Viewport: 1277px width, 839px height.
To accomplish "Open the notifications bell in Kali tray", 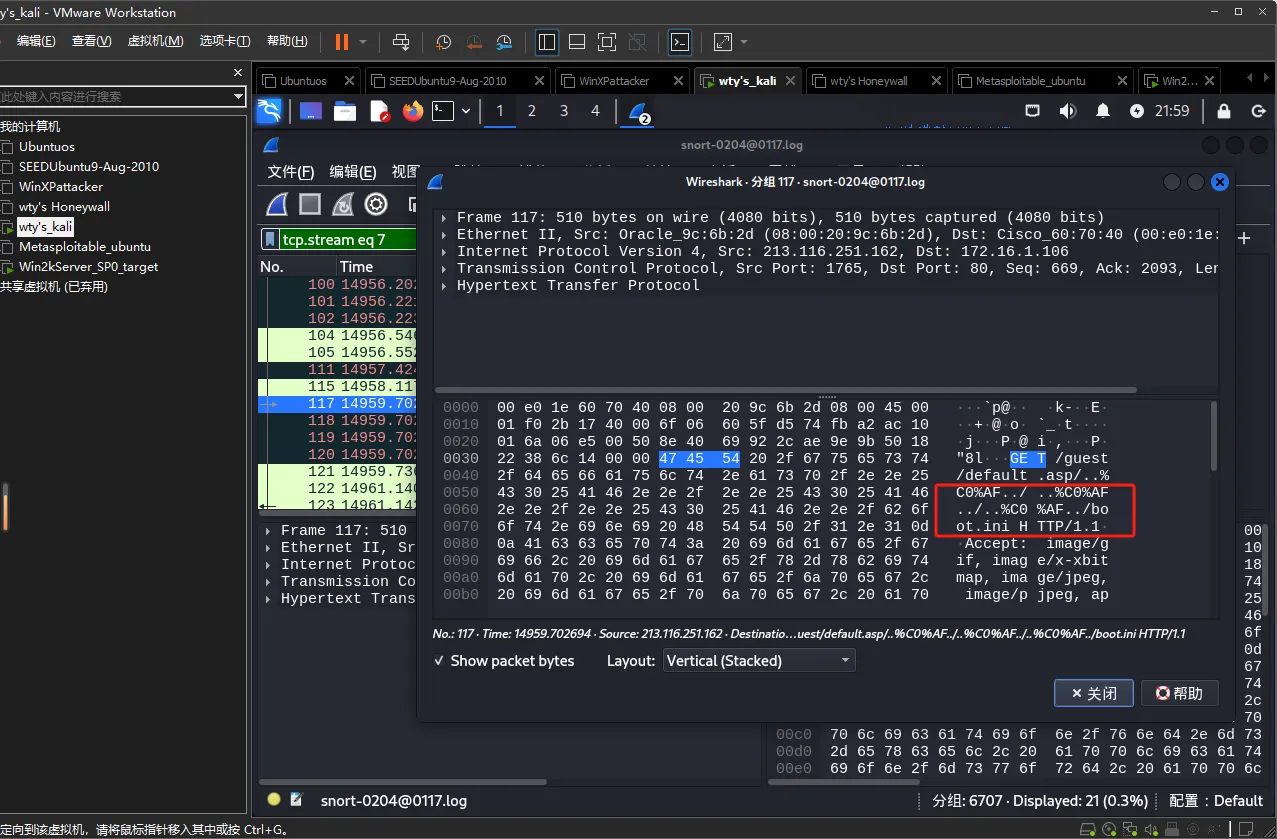I will [x=1103, y=111].
